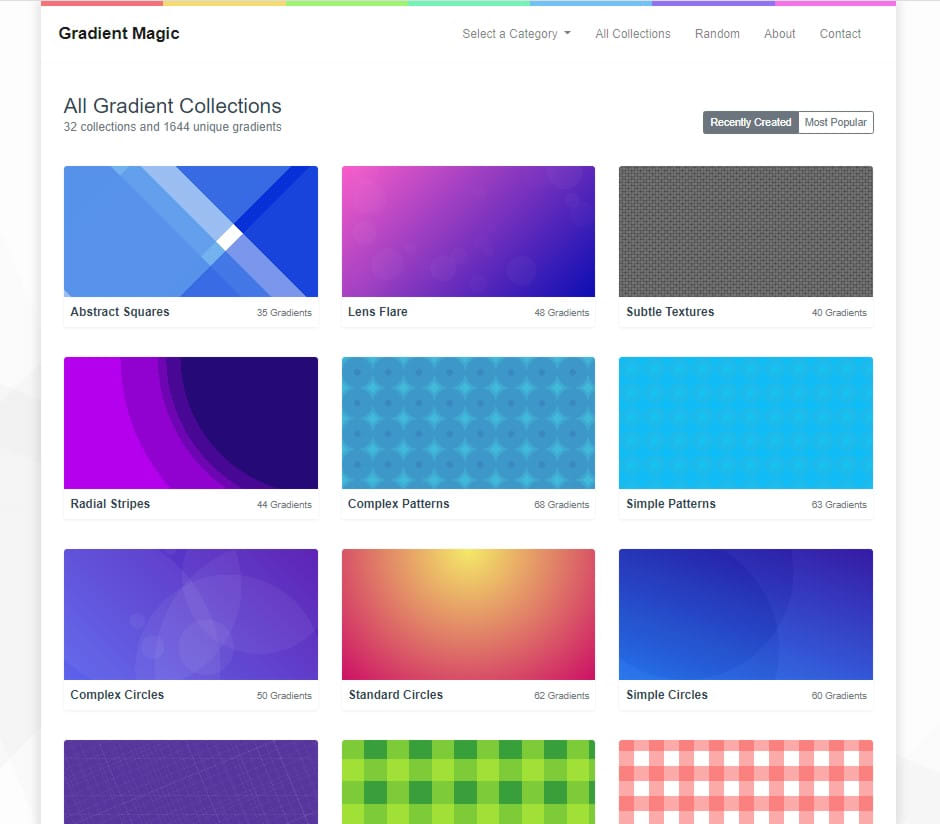
Task: Open the Contact page link
Action: click(x=840, y=34)
